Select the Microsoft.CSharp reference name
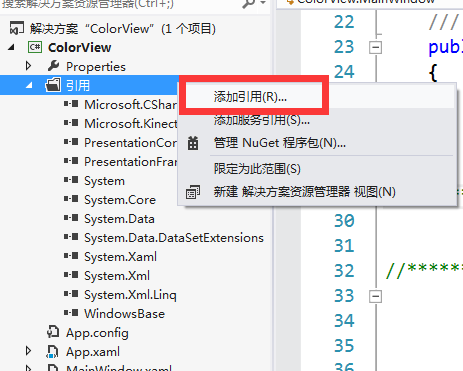 coord(131,104)
